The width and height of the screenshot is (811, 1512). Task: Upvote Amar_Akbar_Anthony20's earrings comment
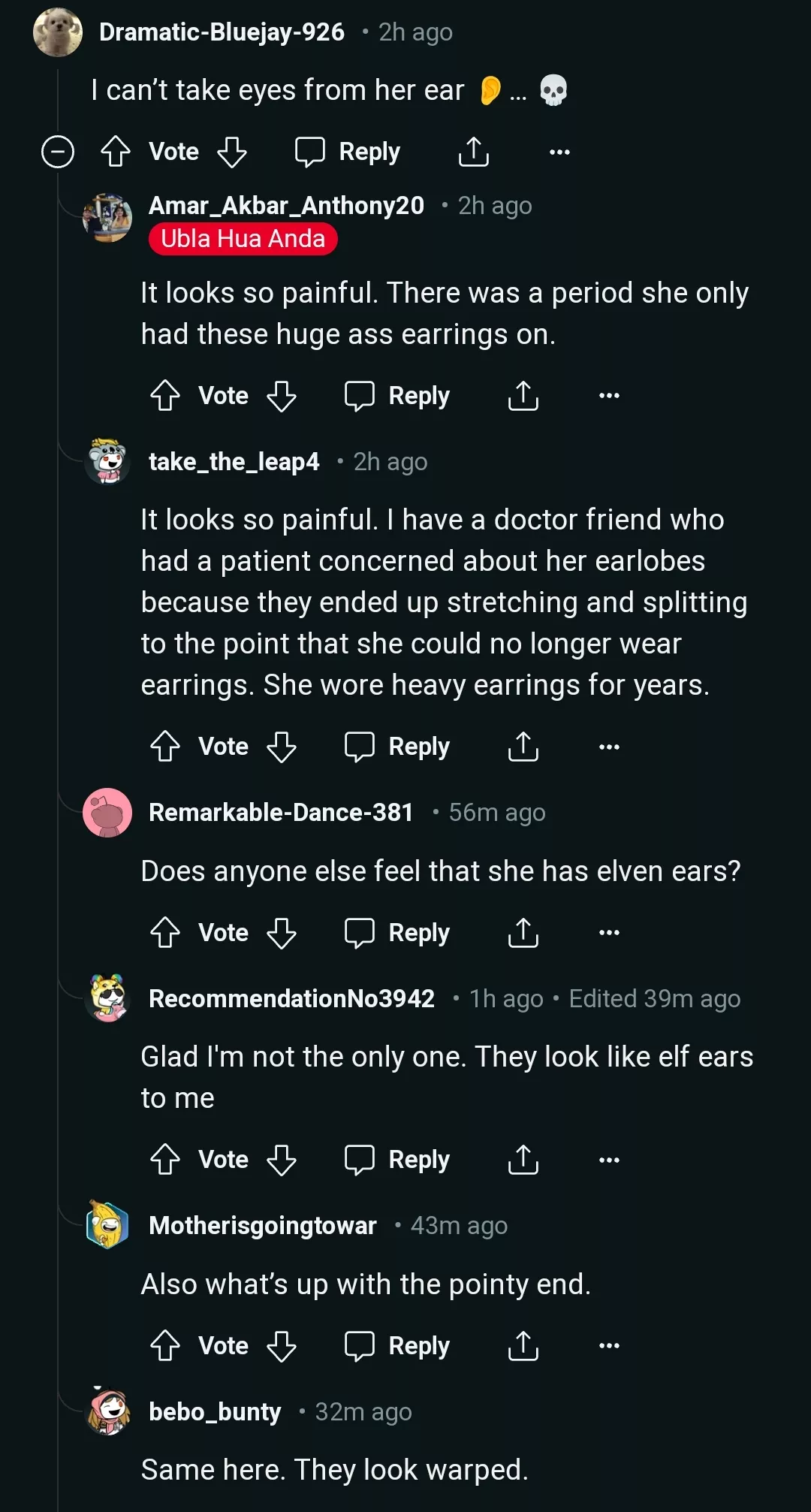pos(165,396)
